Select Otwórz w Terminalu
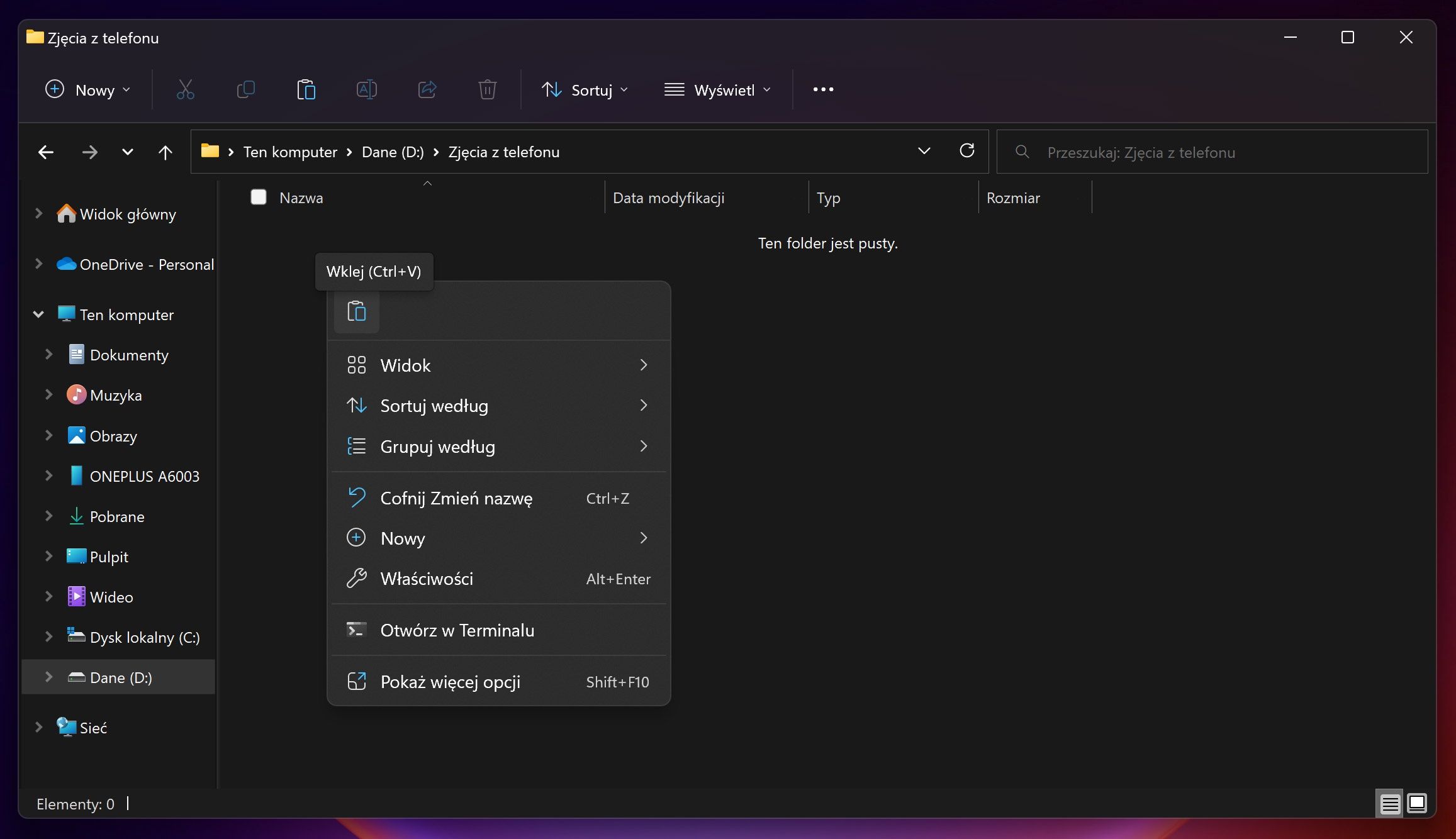The height and width of the screenshot is (839, 1456). click(499, 630)
